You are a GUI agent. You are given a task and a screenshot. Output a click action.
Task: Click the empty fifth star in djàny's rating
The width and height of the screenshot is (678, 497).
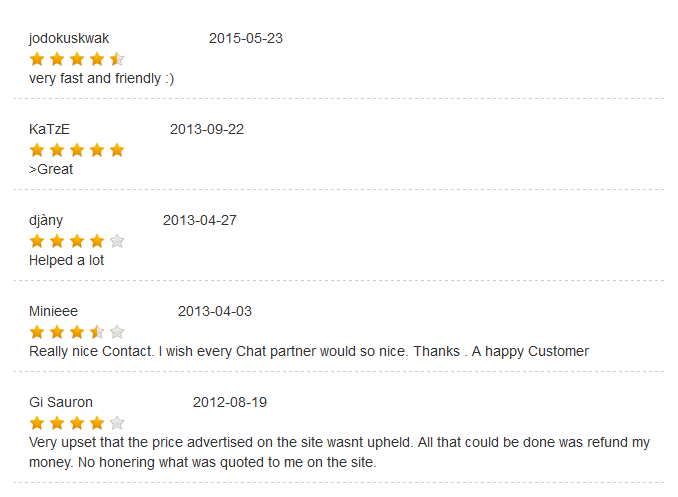[x=117, y=241]
